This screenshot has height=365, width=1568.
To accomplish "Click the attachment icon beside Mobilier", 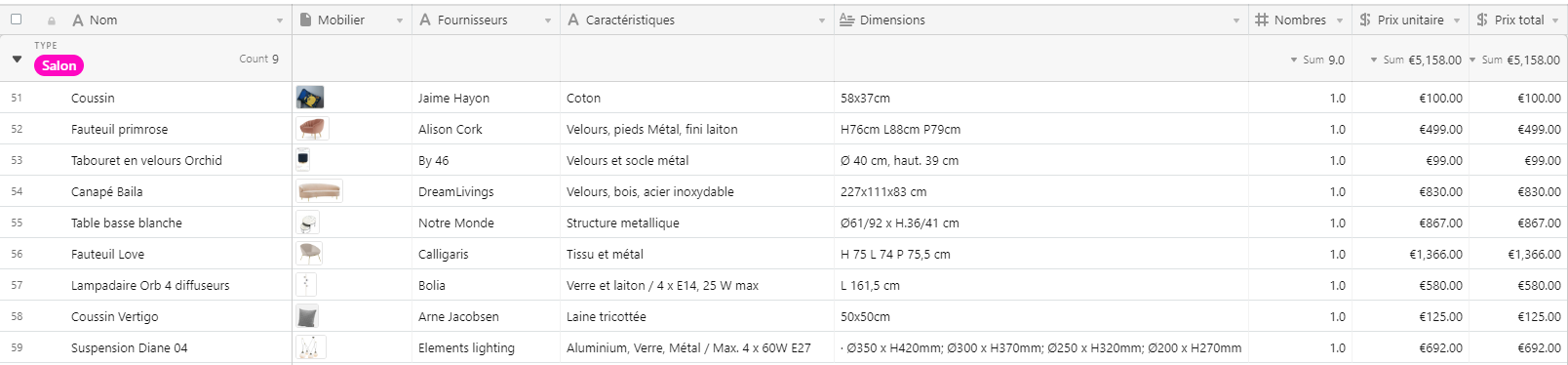I will 306,20.
